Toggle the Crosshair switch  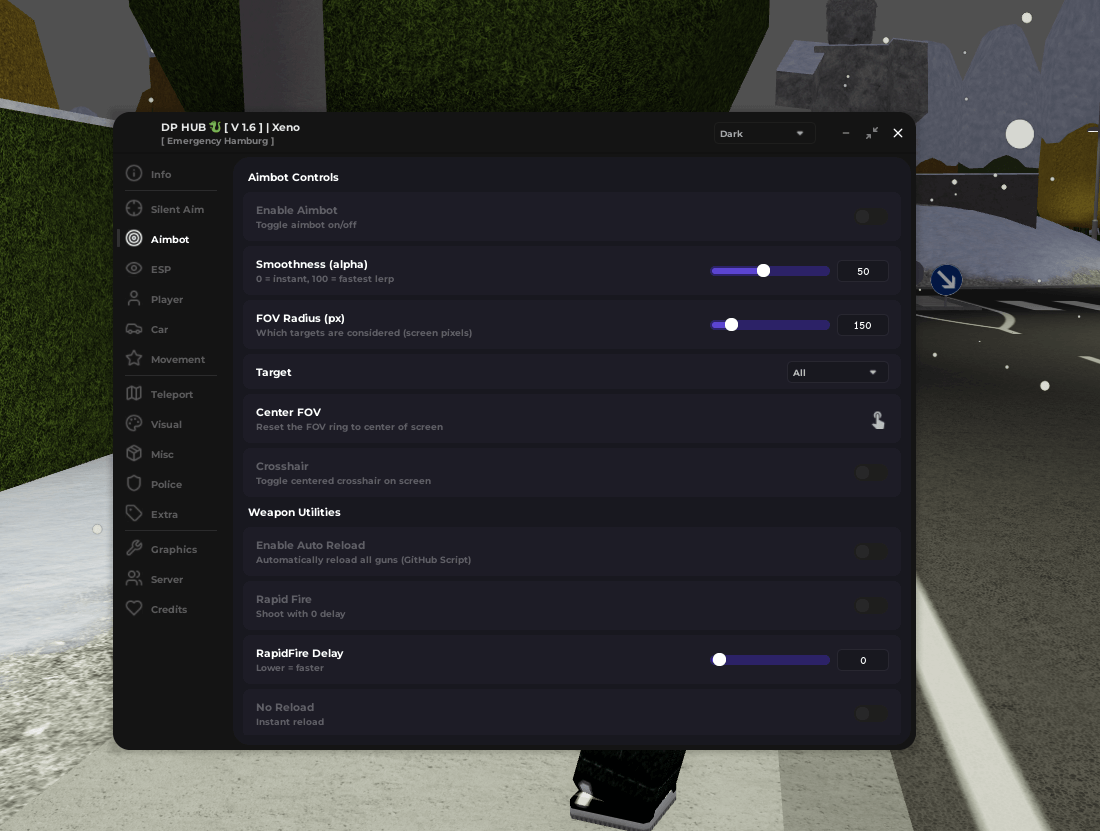(x=871, y=473)
